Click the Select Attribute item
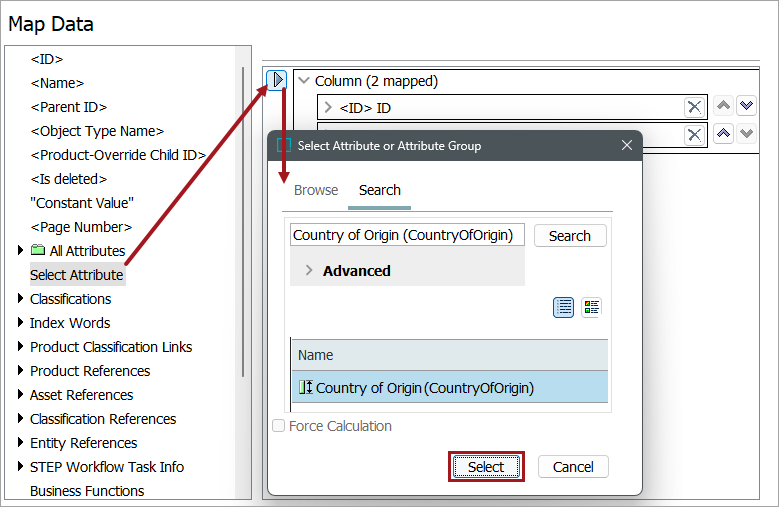 78,275
